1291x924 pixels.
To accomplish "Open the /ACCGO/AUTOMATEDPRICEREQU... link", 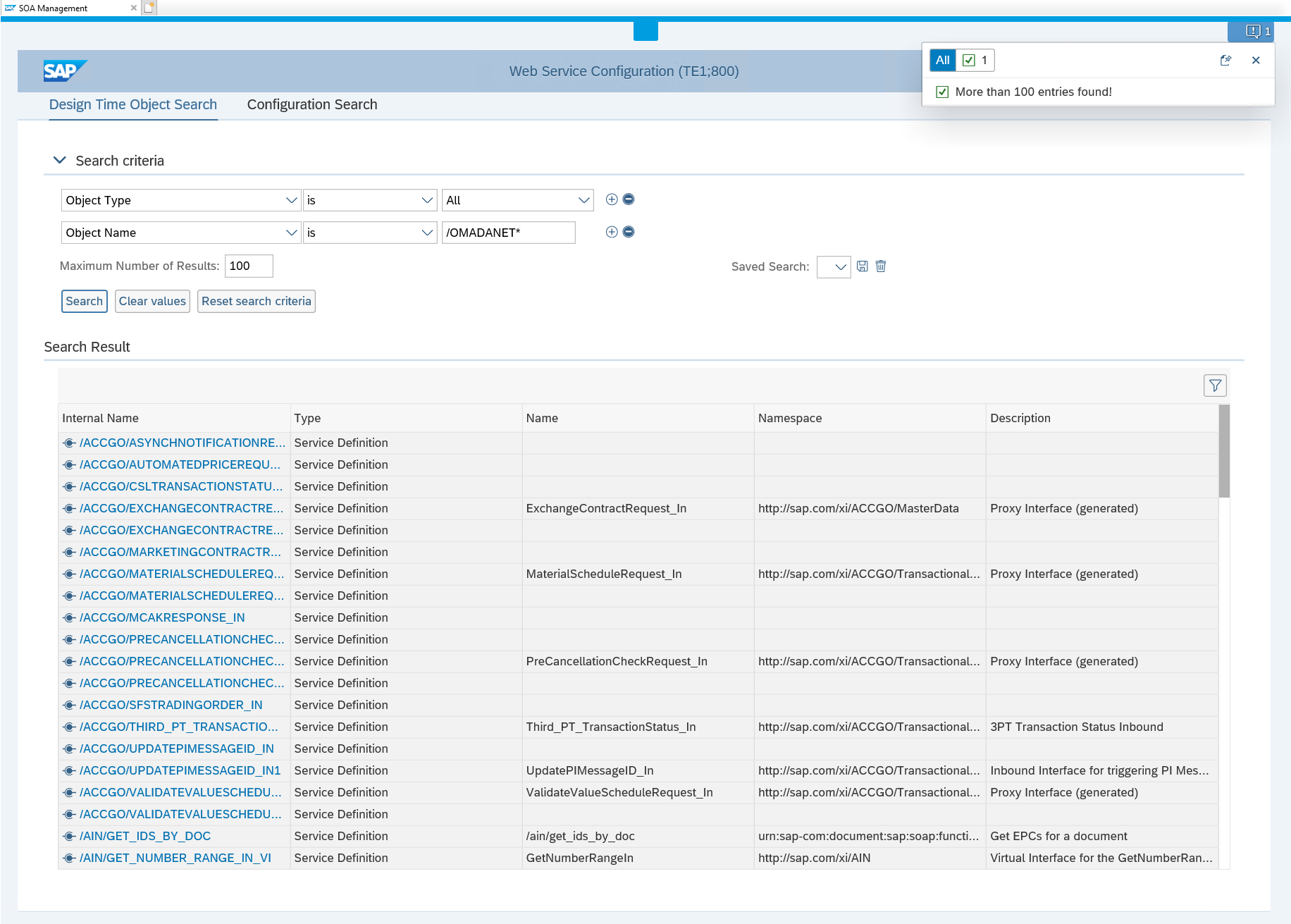I will [180, 464].
